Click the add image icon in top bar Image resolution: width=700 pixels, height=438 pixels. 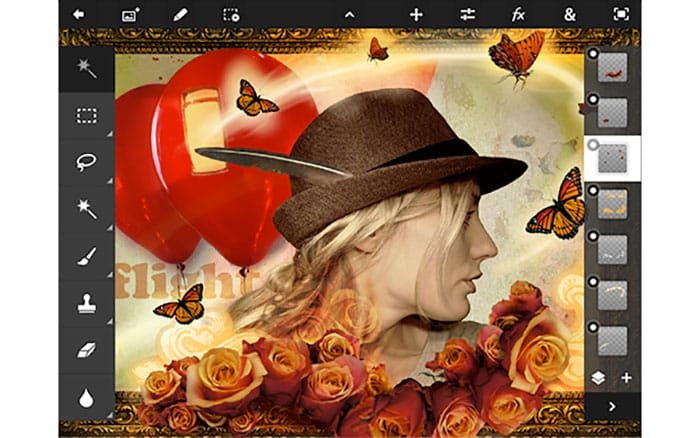[130, 14]
